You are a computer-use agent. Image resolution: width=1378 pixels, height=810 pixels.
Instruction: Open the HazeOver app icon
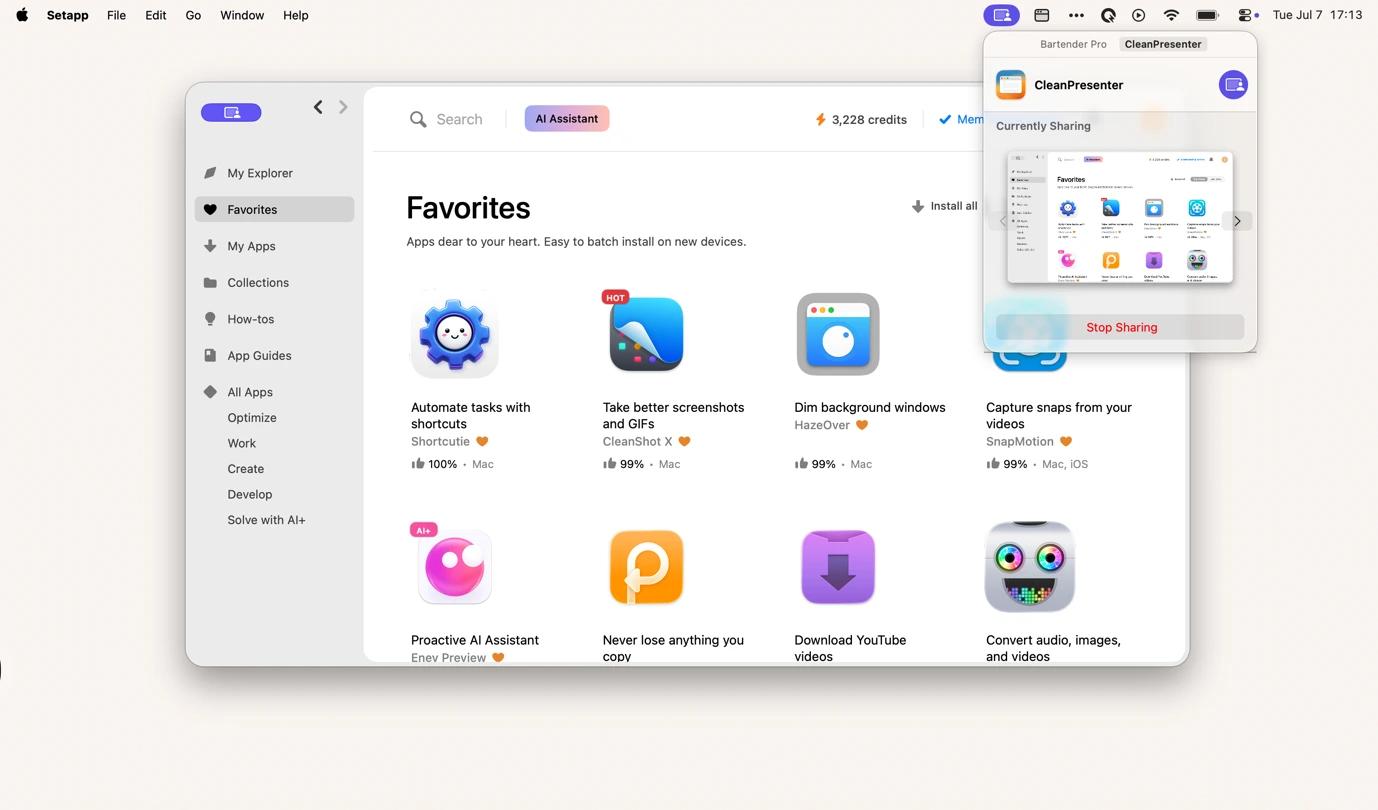[x=838, y=334]
